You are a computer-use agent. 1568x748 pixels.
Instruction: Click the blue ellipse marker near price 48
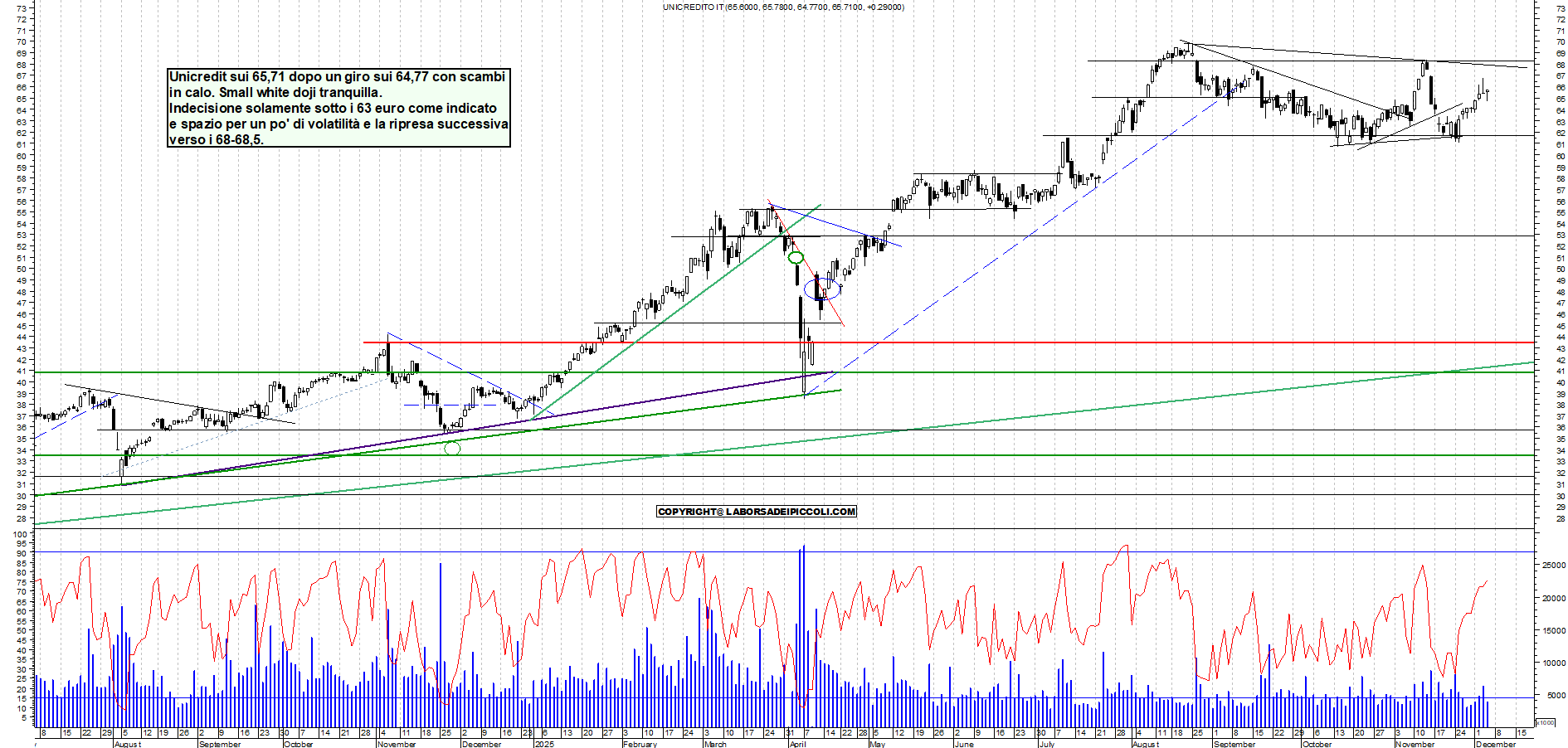[x=822, y=289]
